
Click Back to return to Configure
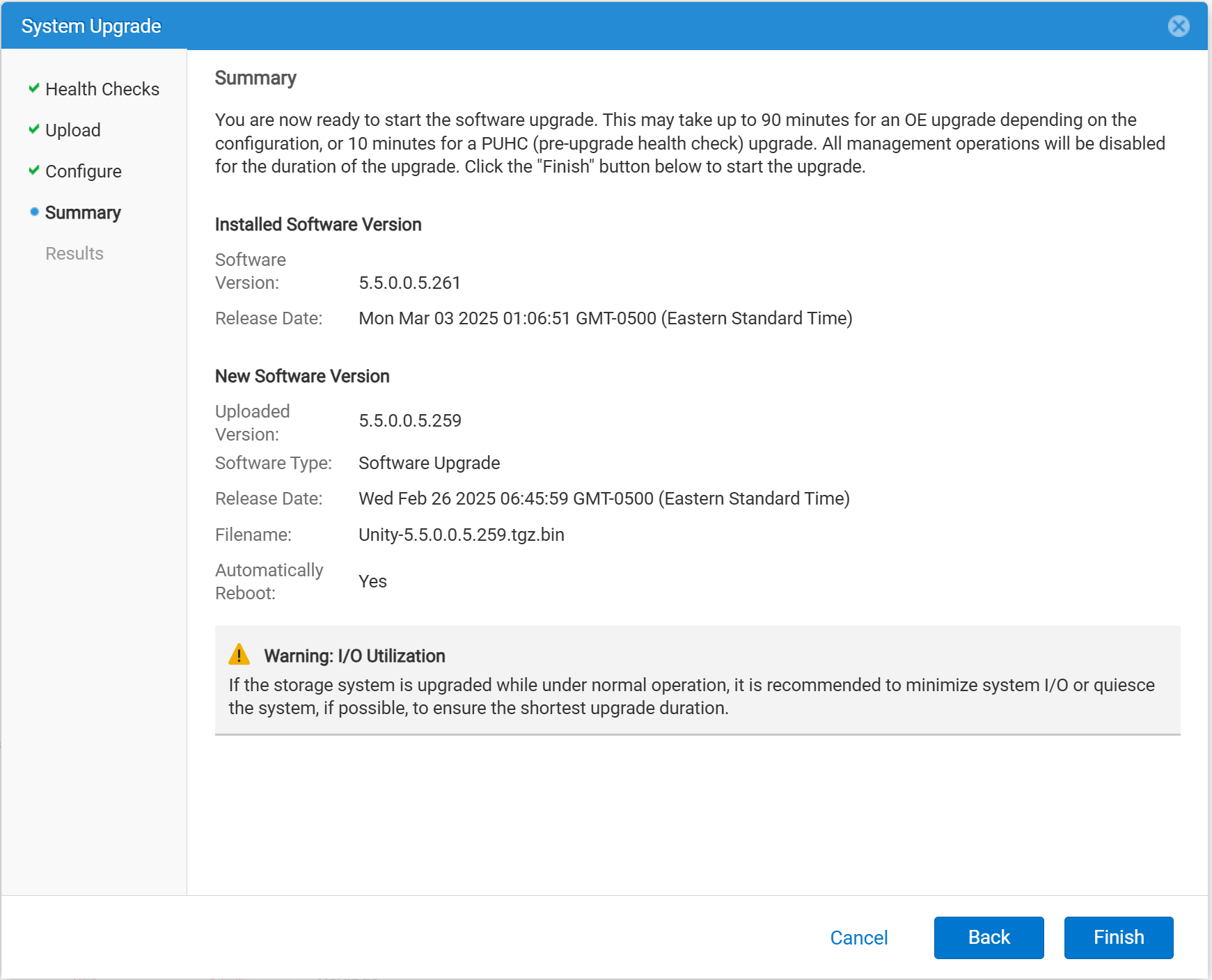[989, 937]
